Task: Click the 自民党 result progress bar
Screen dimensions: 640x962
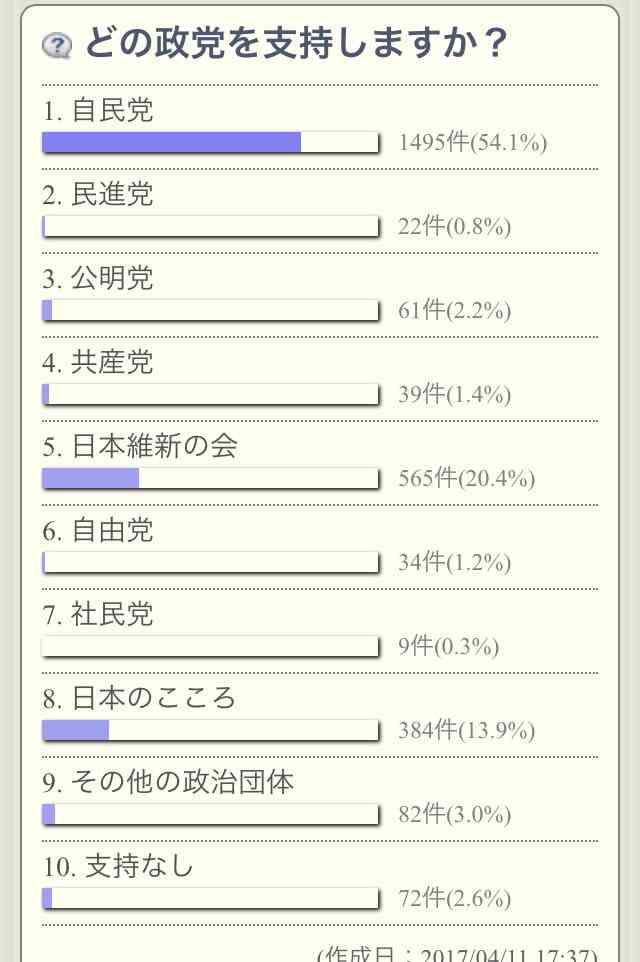Action: click(x=211, y=142)
